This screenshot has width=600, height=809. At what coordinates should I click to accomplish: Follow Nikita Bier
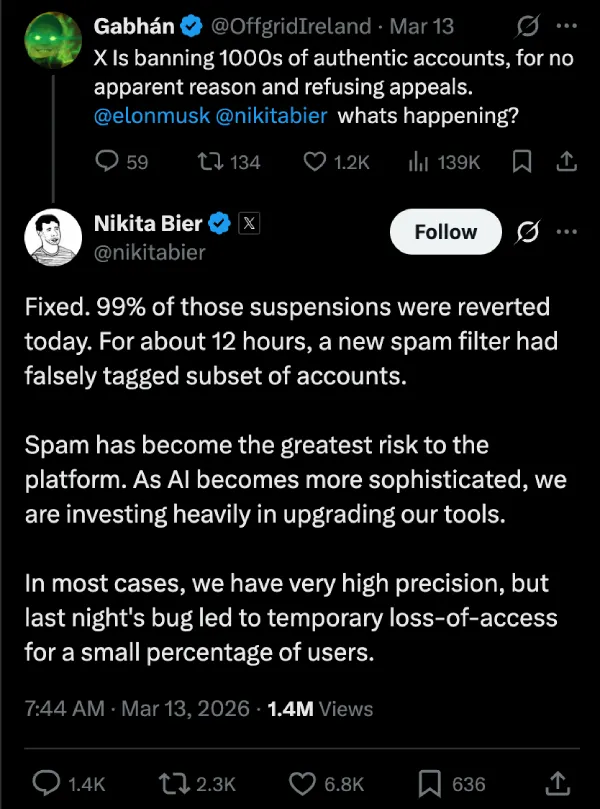click(x=445, y=232)
